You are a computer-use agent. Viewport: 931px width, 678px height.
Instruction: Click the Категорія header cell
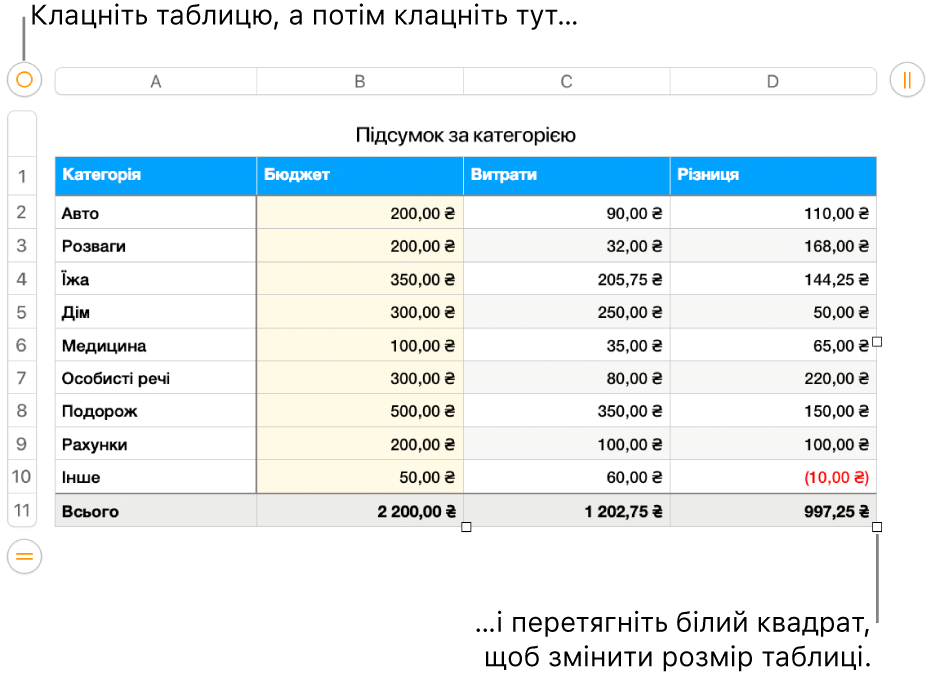point(156,176)
